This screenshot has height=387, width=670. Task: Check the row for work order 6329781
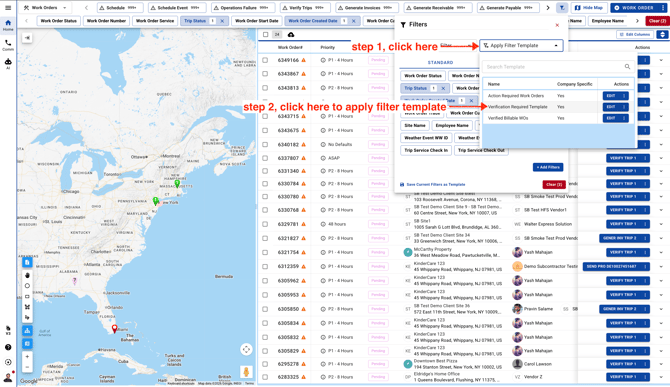[265, 224]
